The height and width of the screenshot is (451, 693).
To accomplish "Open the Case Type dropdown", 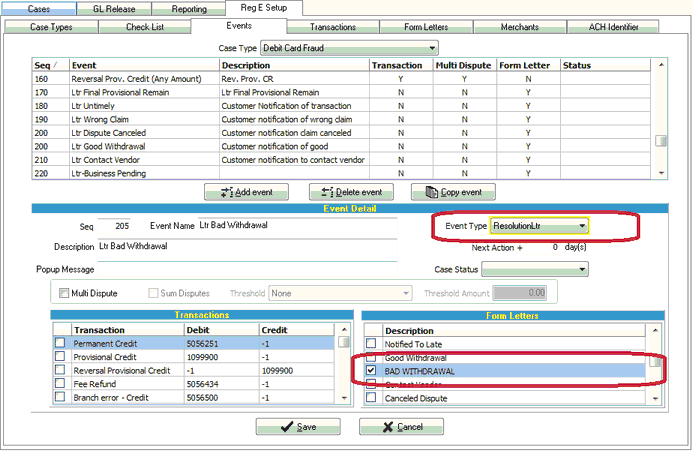I will pyautogui.click(x=349, y=48).
